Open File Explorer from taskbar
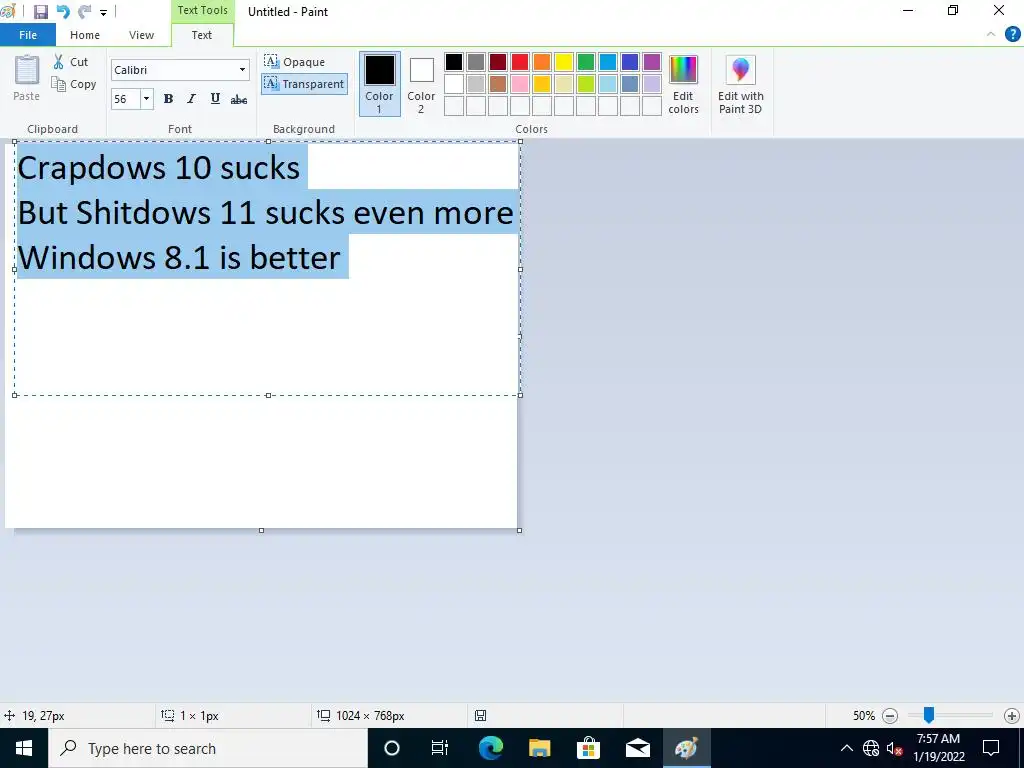The image size is (1024, 768). [x=539, y=748]
